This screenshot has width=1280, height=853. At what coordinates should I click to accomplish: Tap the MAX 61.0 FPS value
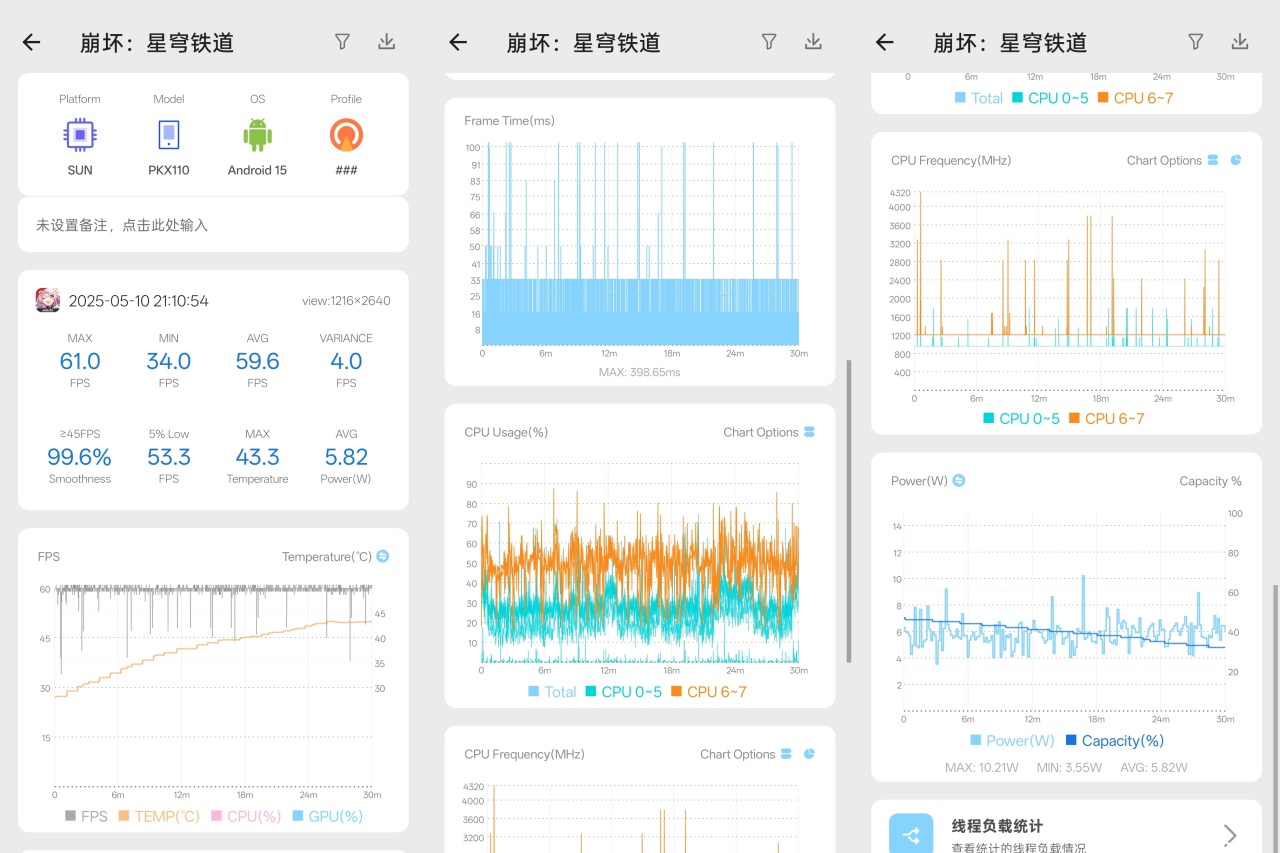80,361
